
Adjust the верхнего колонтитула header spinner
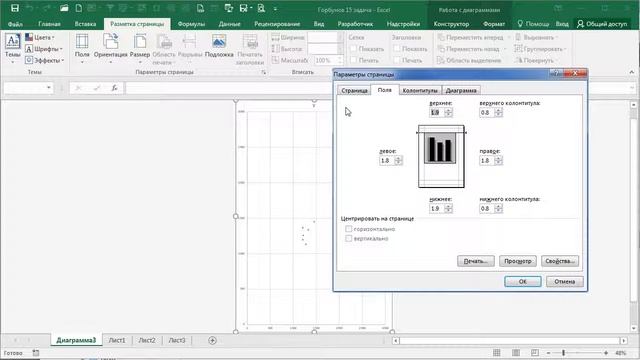(498, 113)
